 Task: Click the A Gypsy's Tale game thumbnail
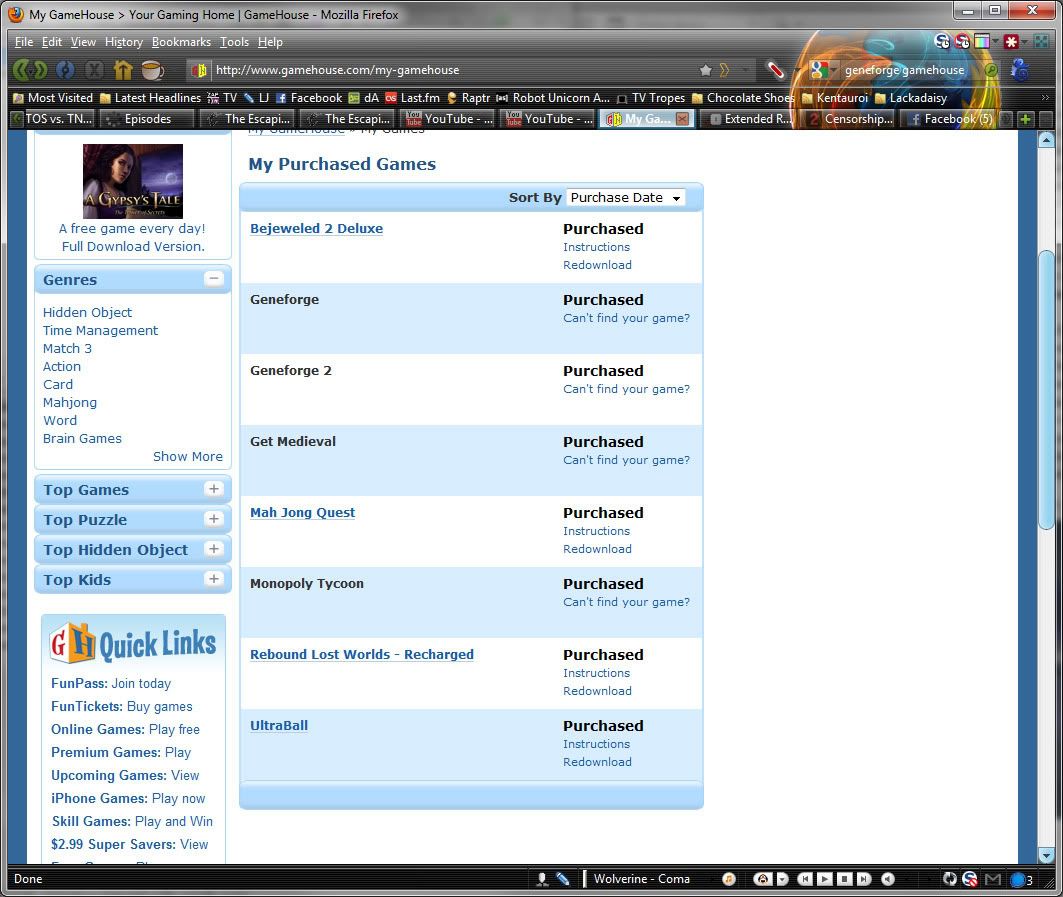pos(133,181)
